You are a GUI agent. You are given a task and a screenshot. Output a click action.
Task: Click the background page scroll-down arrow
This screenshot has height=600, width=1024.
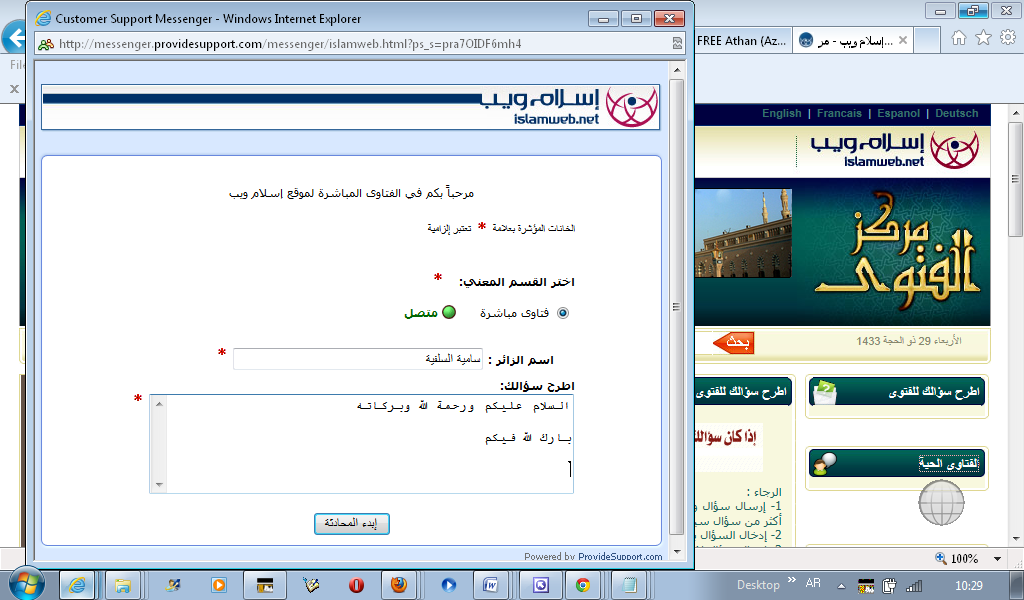(1016, 539)
